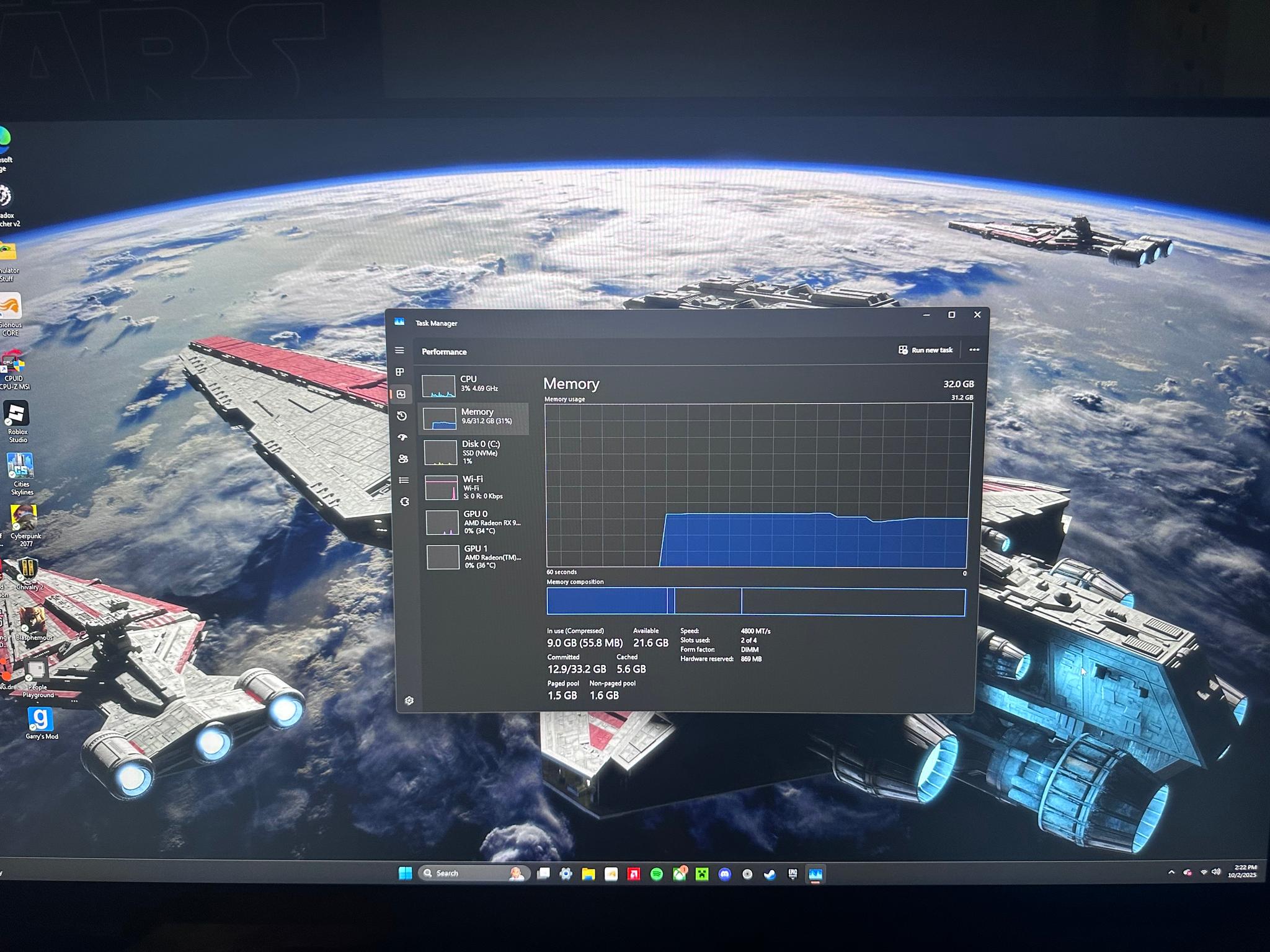
Task: Open the Task Manager hamburger navigation menu
Action: pos(399,351)
